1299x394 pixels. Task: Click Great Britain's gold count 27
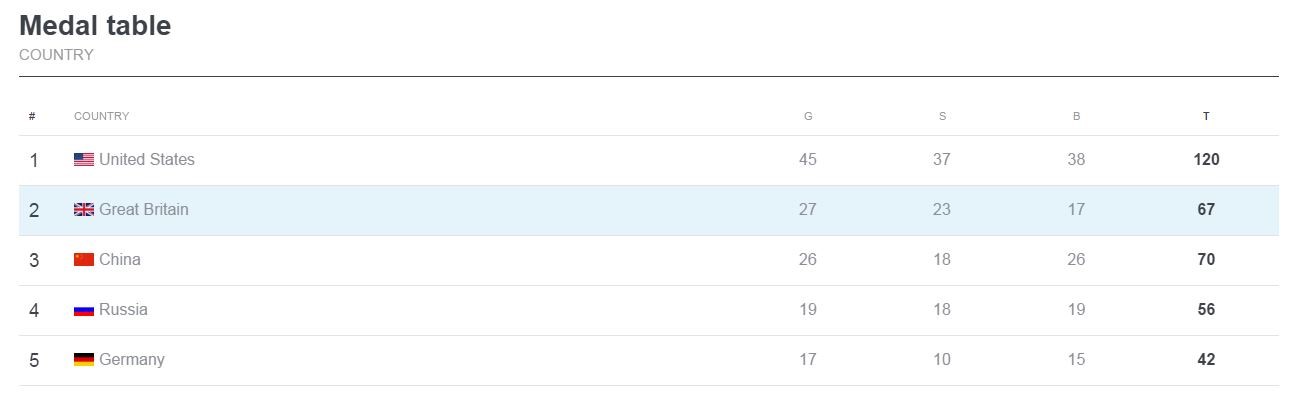(x=808, y=210)
